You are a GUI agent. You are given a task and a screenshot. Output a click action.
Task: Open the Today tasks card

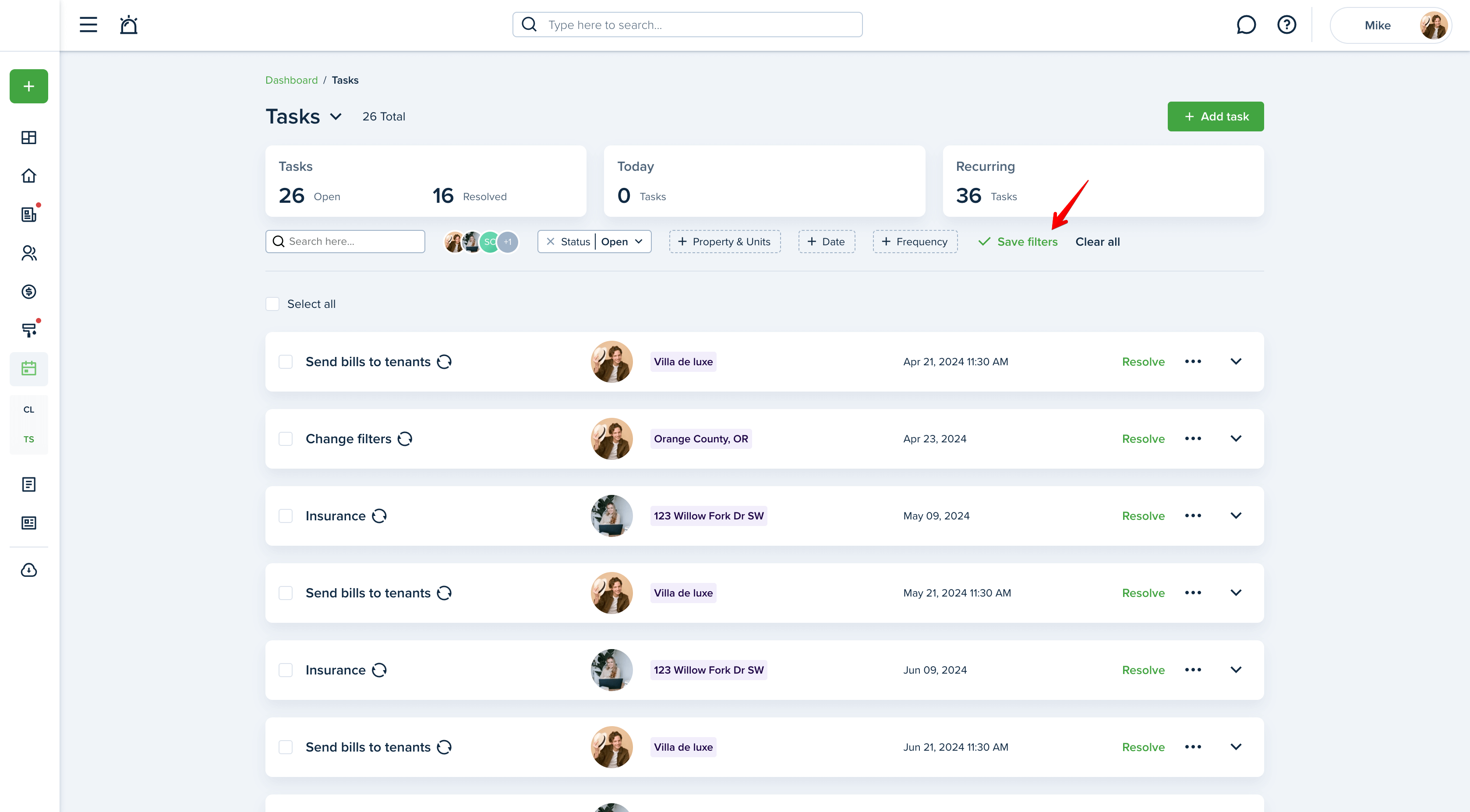[x=764, y=181]
